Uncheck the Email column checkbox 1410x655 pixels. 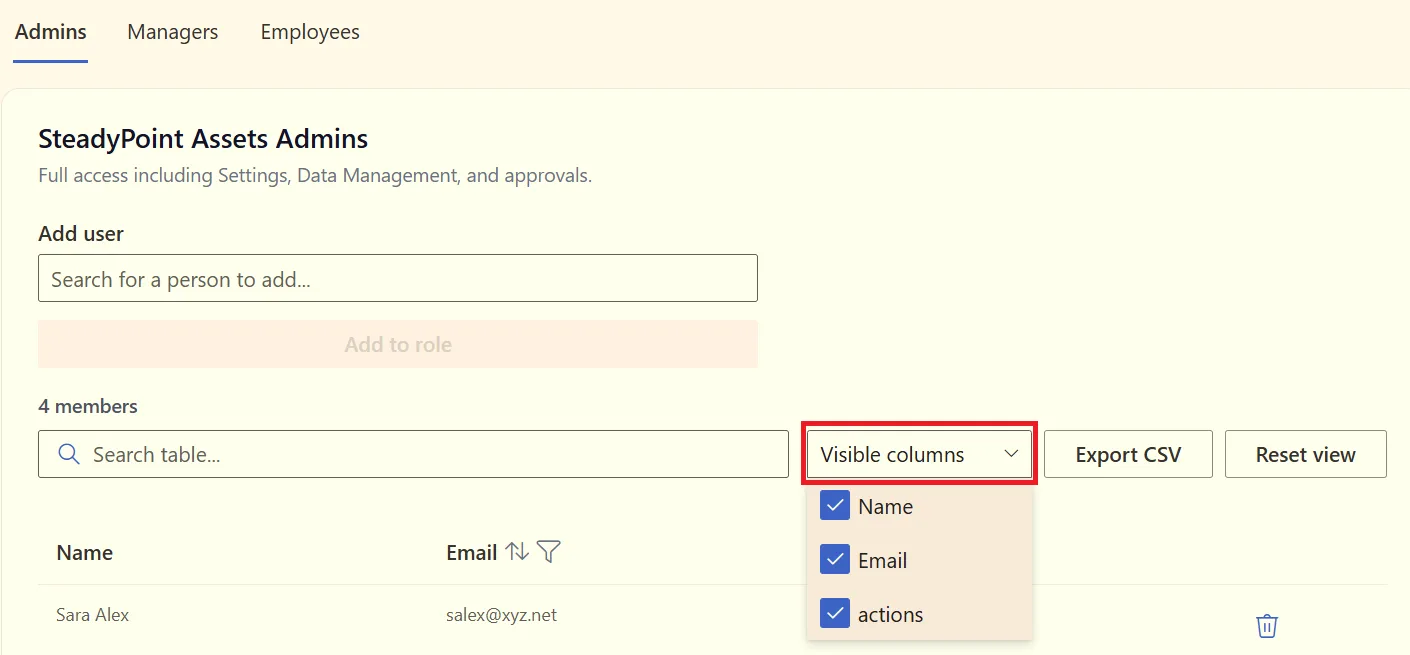coord(835,560)
